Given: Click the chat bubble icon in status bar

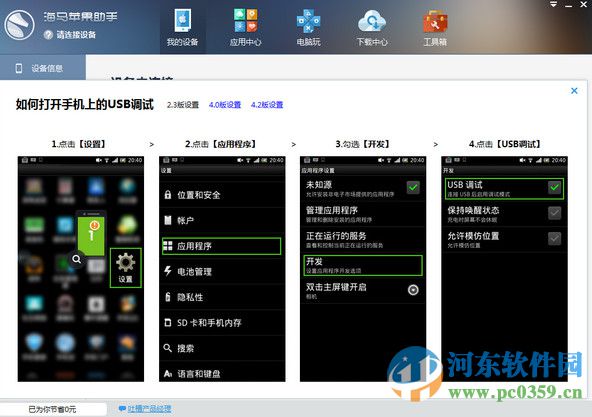Looking at the screenshot, I should click(x=122, y=409).
